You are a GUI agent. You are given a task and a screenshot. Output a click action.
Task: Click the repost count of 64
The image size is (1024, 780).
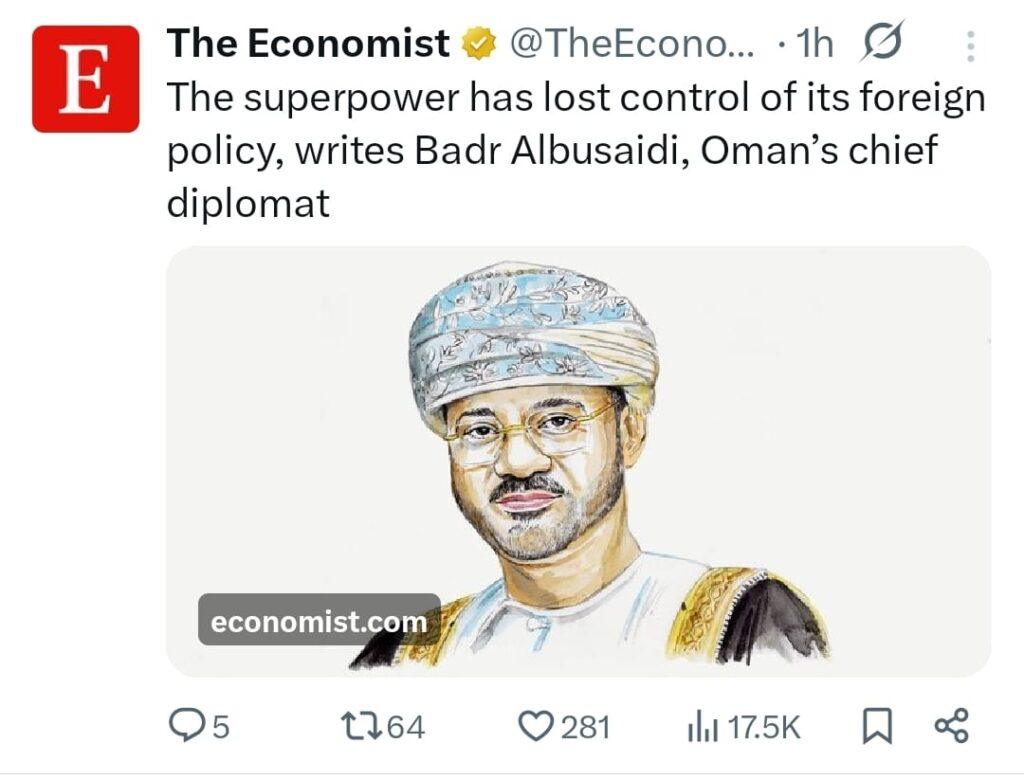[405, 727]
